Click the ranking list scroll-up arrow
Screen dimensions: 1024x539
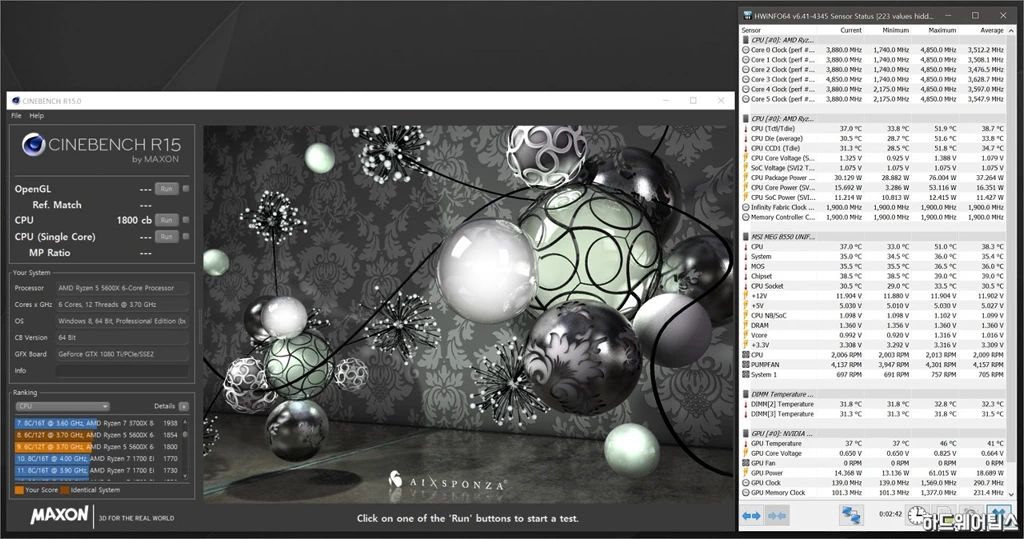pyautogui.click(x=185, y=422)
